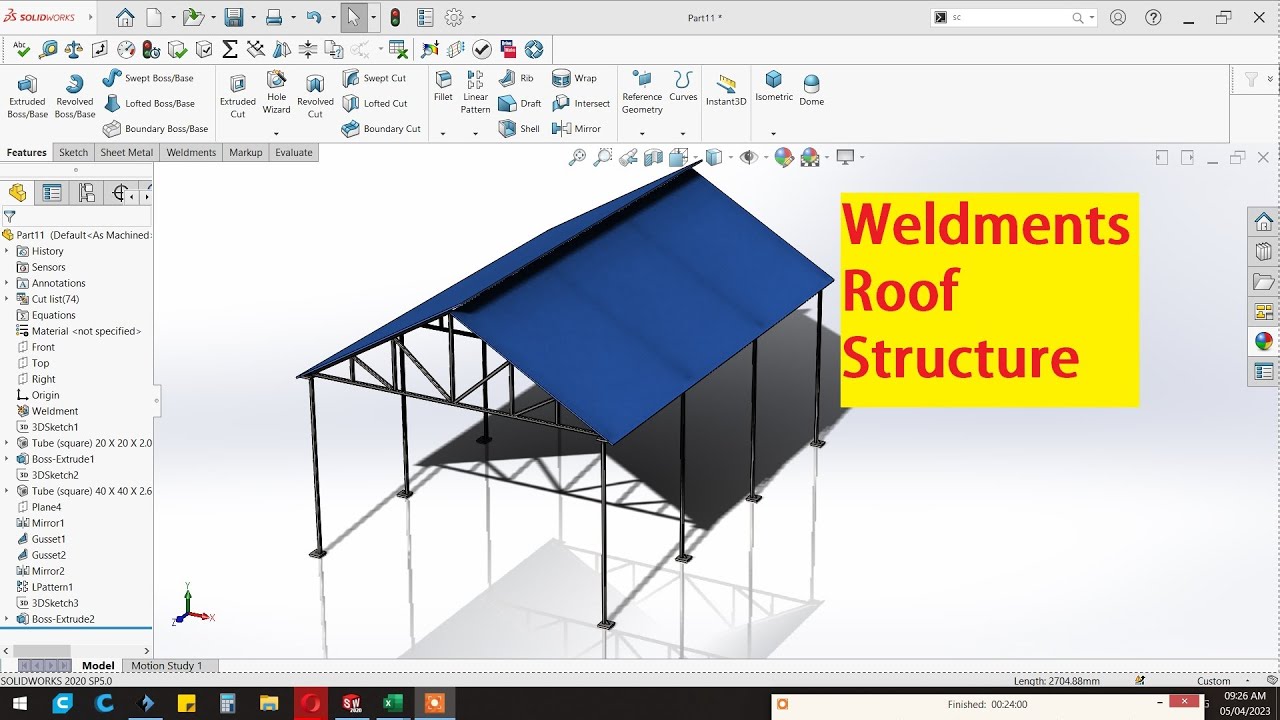Select the Shell tool

click(x=519, y=128)
